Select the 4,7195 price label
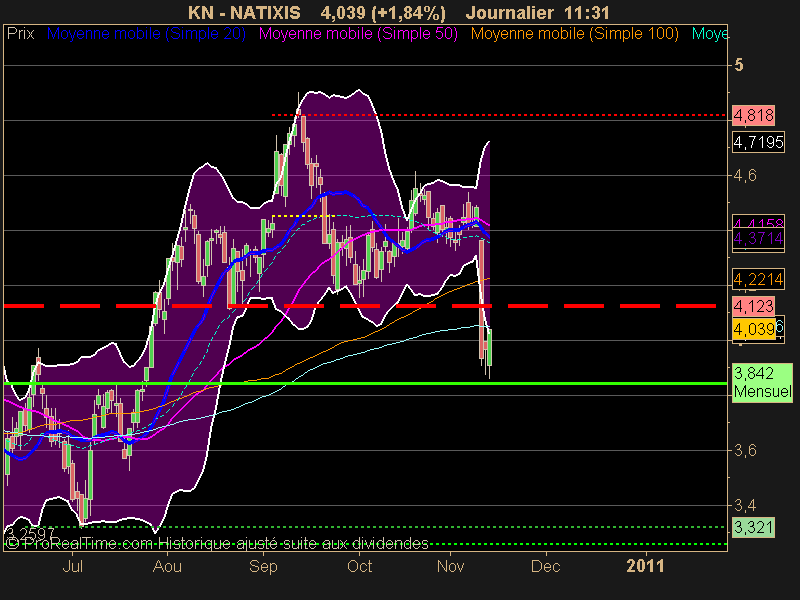This screenshot has width=800, height=600. click(x=758, y=142)
